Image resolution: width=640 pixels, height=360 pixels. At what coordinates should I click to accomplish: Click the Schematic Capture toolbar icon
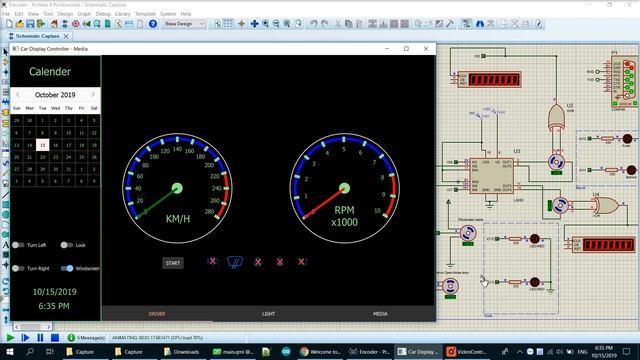click(65, 24)
